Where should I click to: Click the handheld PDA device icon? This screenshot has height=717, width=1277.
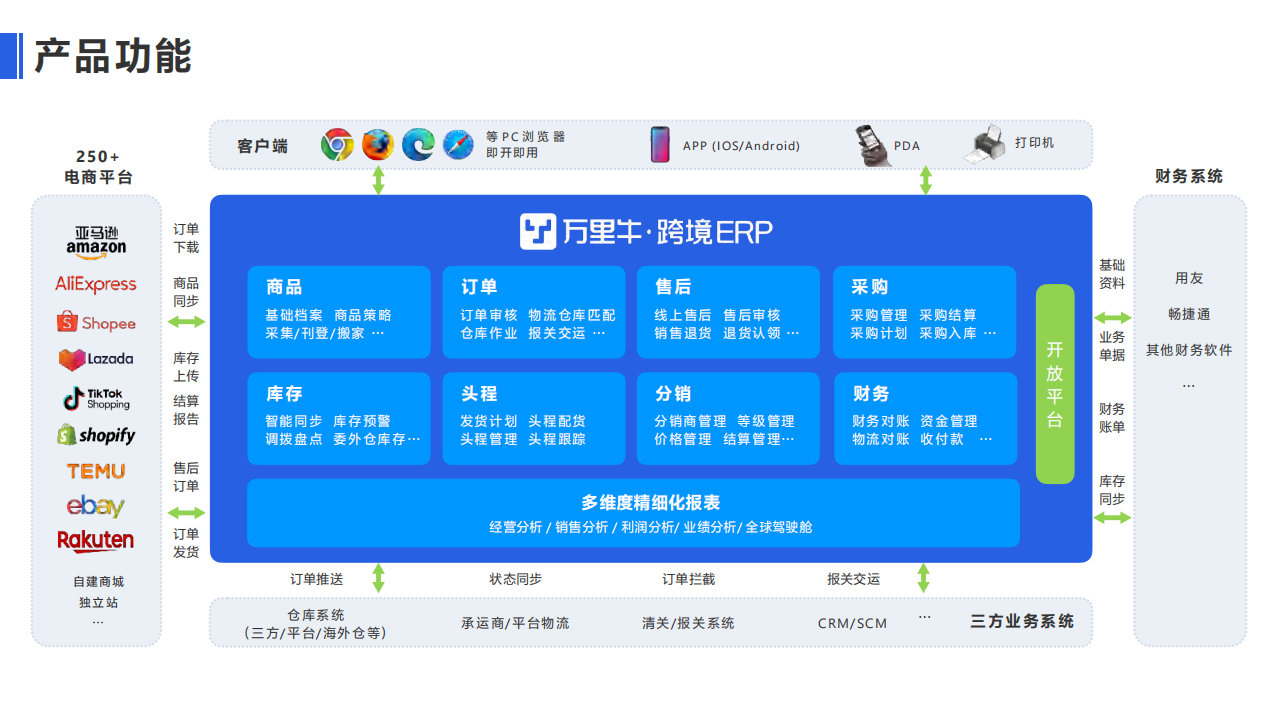coord(871,146)
